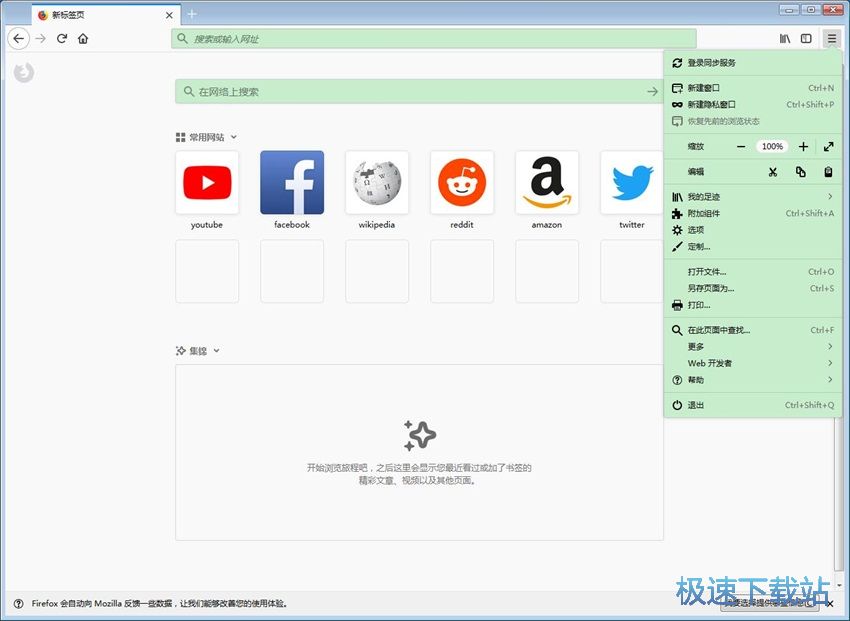This screenshot has height=621, width=850.
Task: Zoom out with the minus button
Action: (x=741, y=146)
